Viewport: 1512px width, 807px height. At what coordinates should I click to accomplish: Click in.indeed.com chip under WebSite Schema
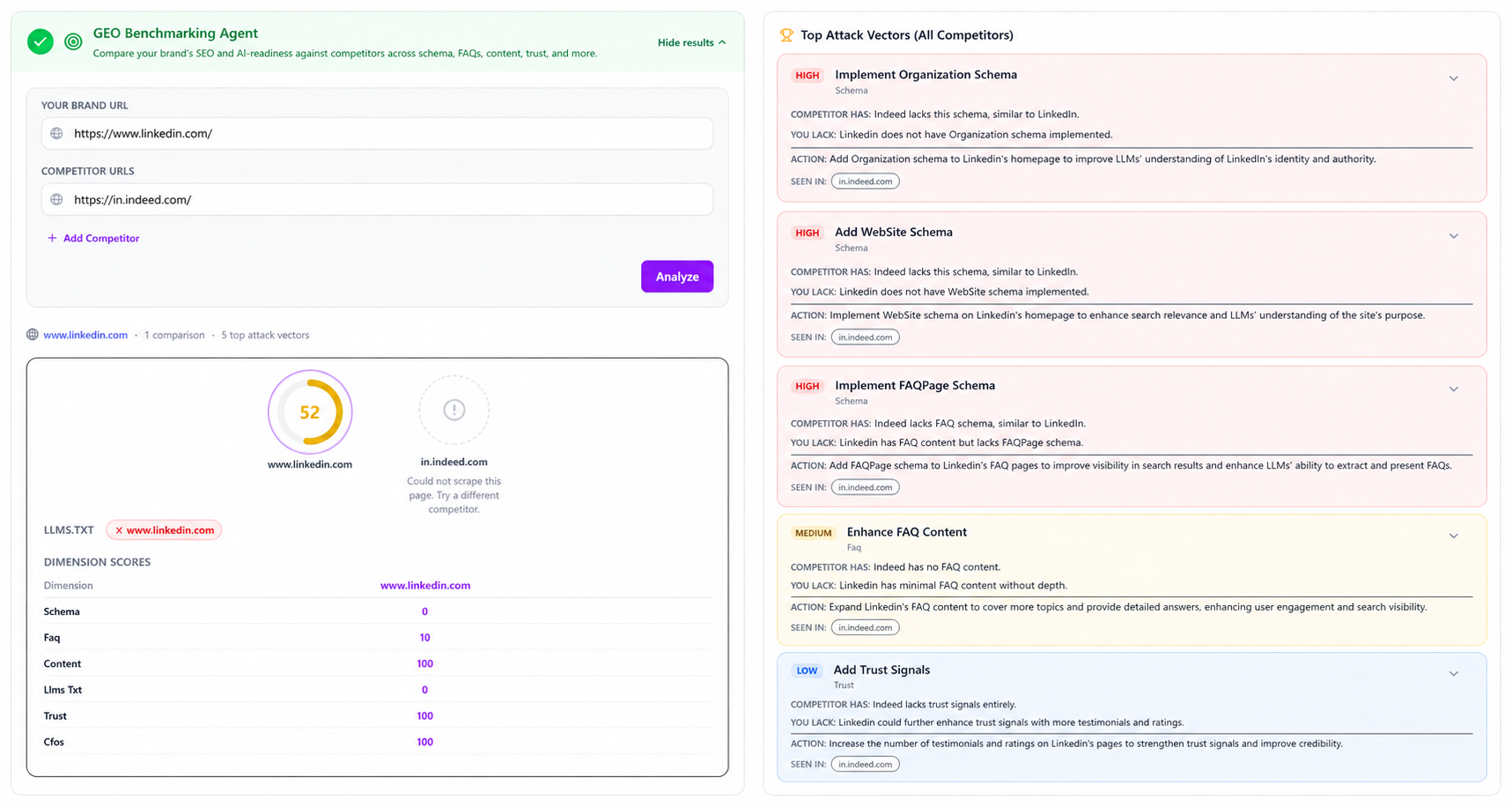[x=866, y=337]
